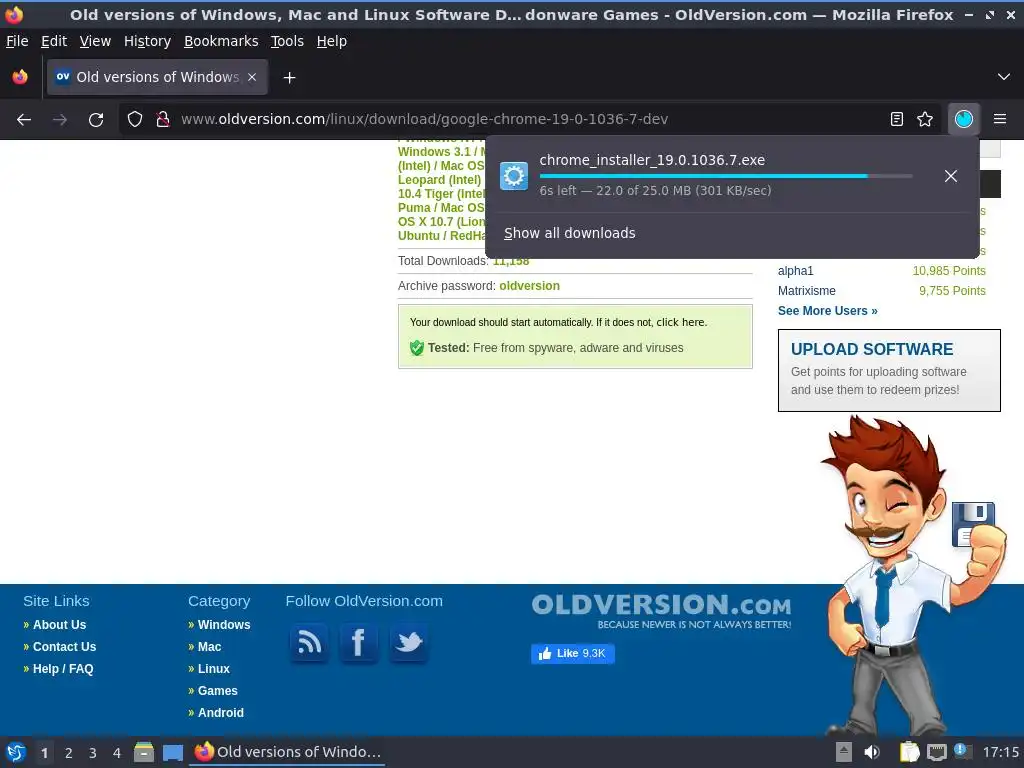Switch to workspace 4 in taskbar

[117, 753]
